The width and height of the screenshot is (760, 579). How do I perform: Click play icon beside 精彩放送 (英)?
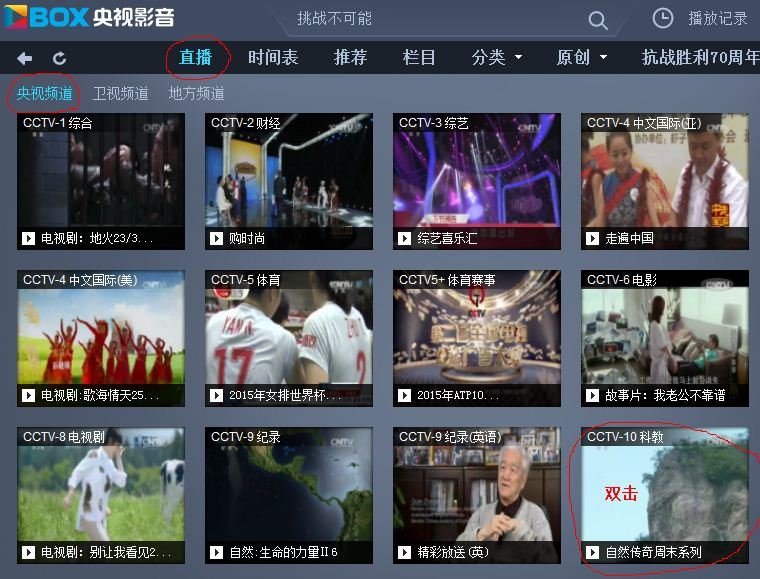pos(404,552)
